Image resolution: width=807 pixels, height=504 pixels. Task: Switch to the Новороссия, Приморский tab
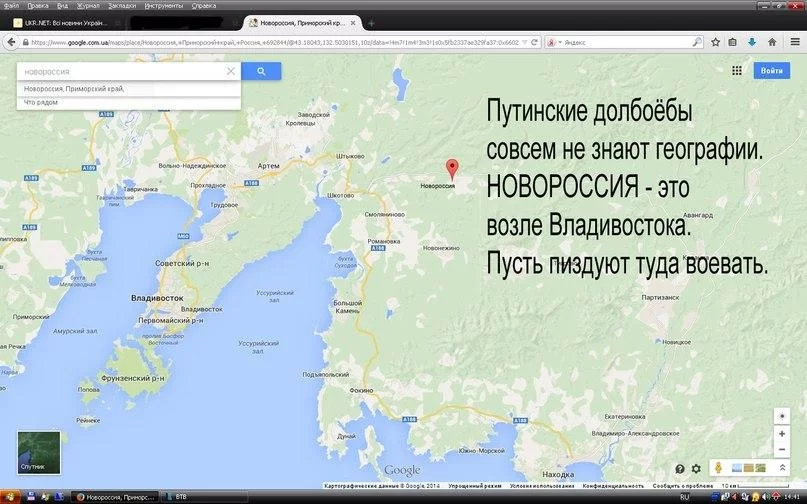tap(302, 23)
